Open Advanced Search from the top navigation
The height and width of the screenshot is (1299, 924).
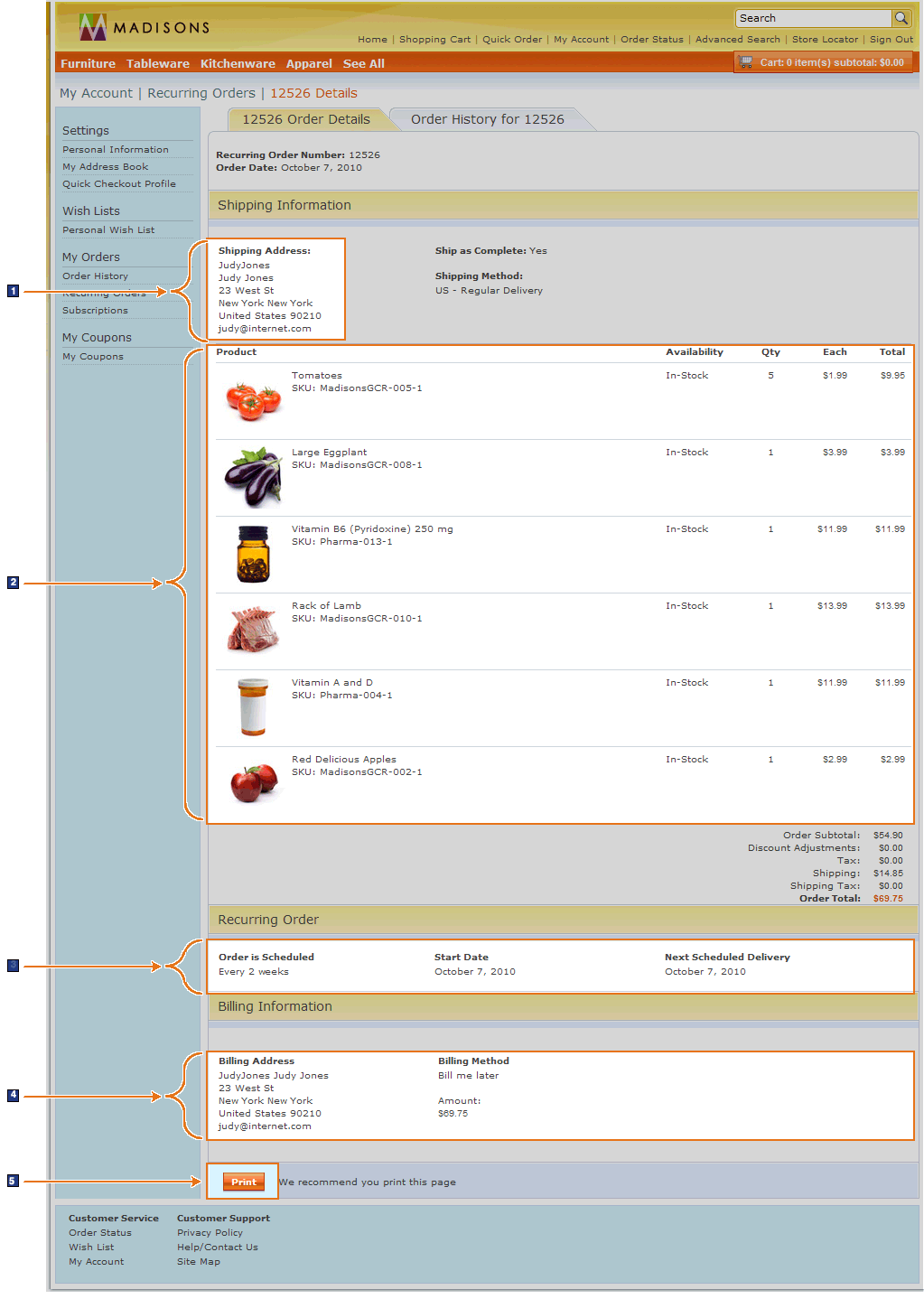pyautogui.click(x=737, y=39)
